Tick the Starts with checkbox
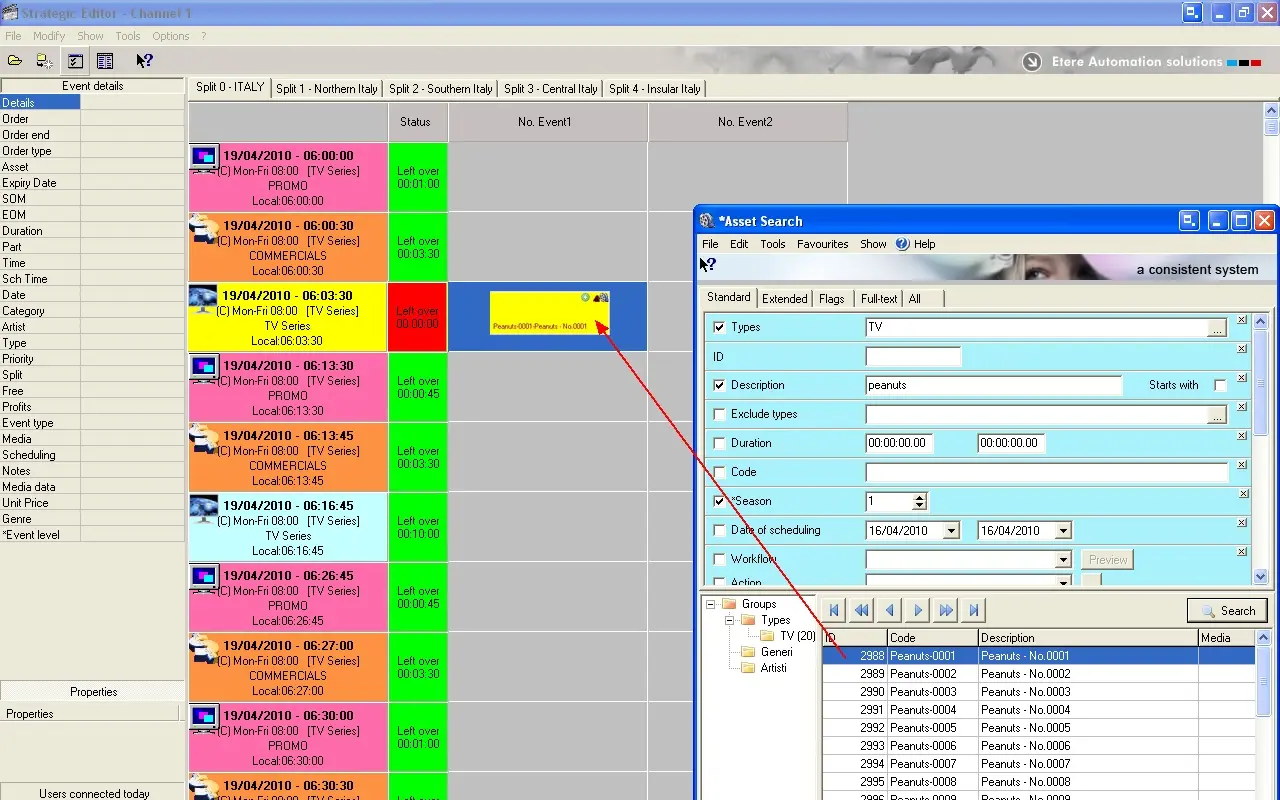Viewport: 1280px width, 800px height. click(1220, 385)
